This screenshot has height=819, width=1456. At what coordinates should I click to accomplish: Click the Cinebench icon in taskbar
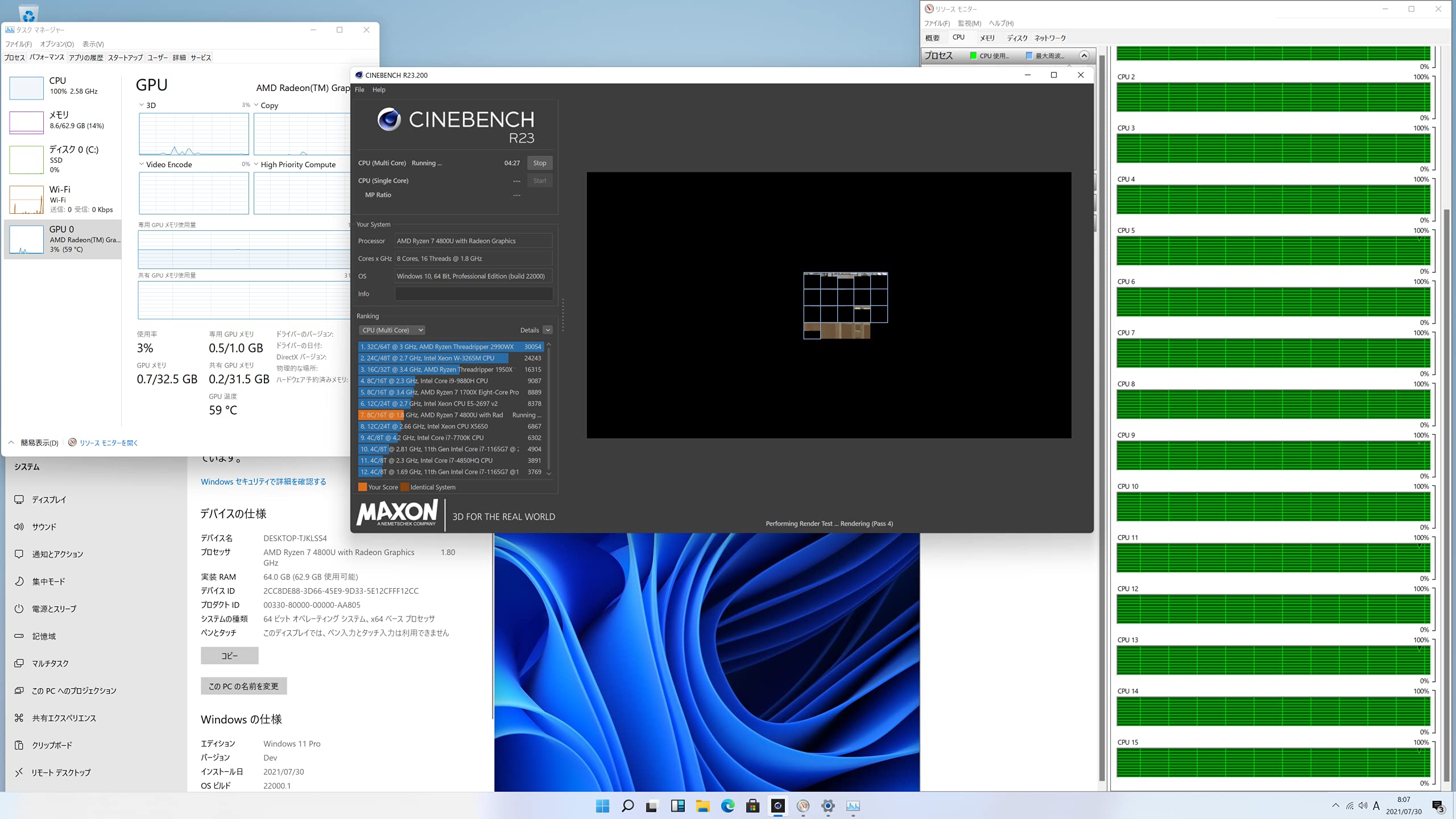[777, 806]
